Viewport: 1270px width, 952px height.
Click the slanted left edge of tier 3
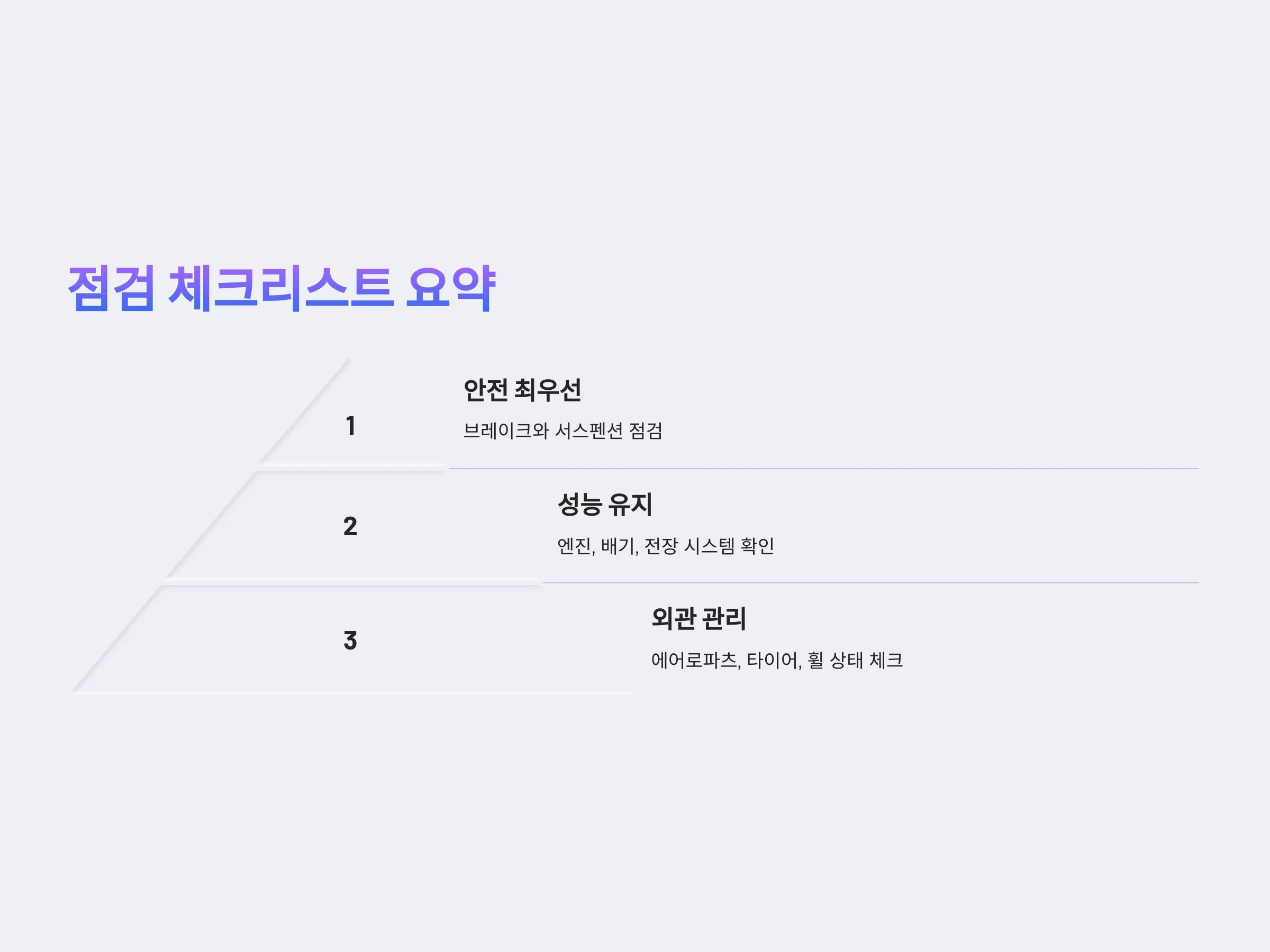[x=117, y=639]
